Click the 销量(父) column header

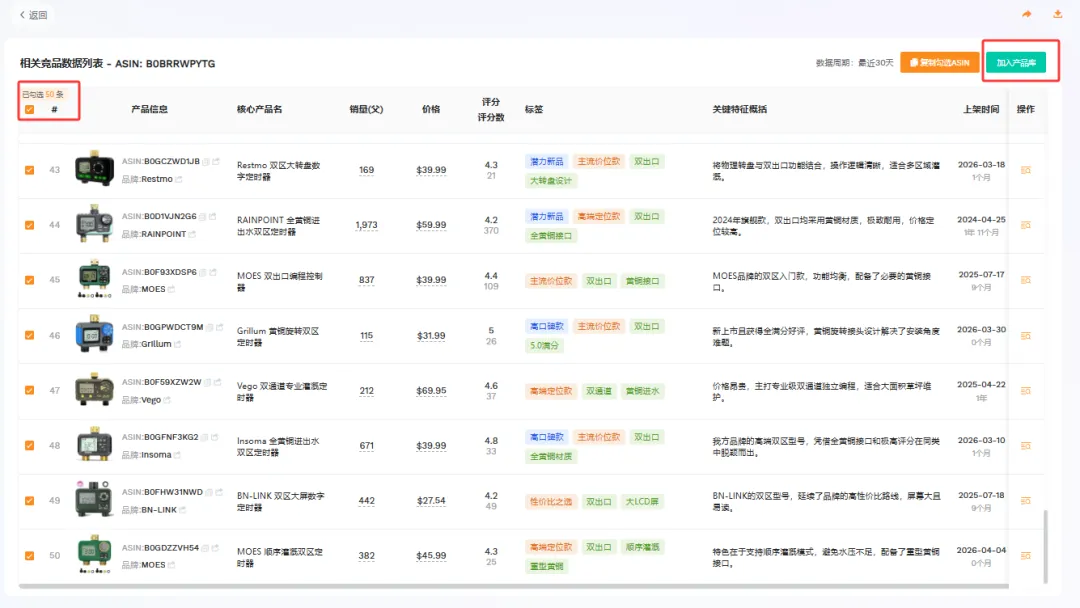[366, 109]
